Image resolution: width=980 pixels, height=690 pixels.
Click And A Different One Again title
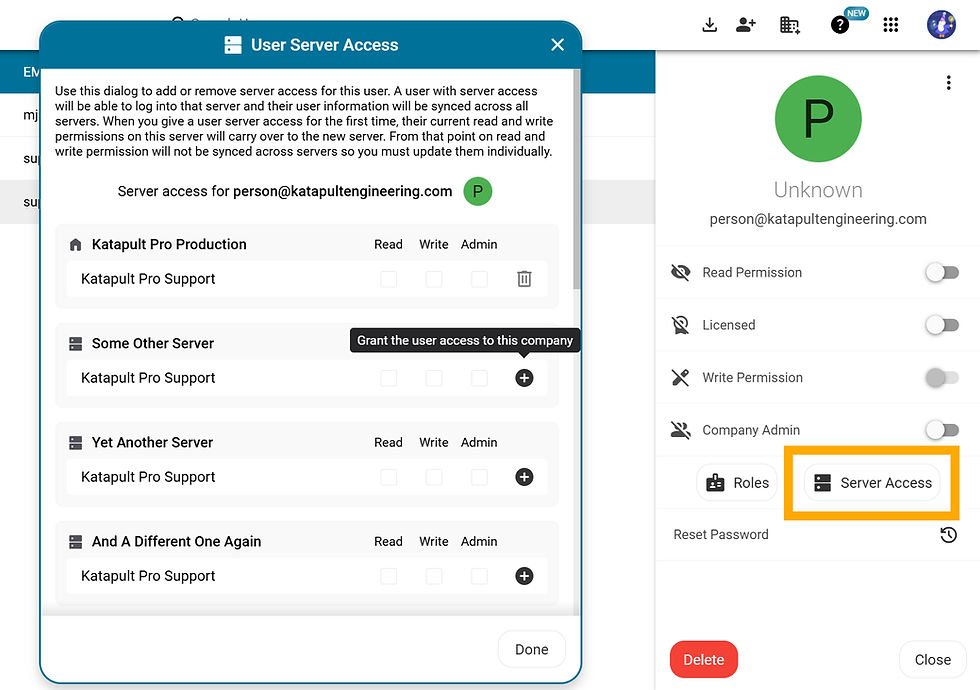[176, 541]
